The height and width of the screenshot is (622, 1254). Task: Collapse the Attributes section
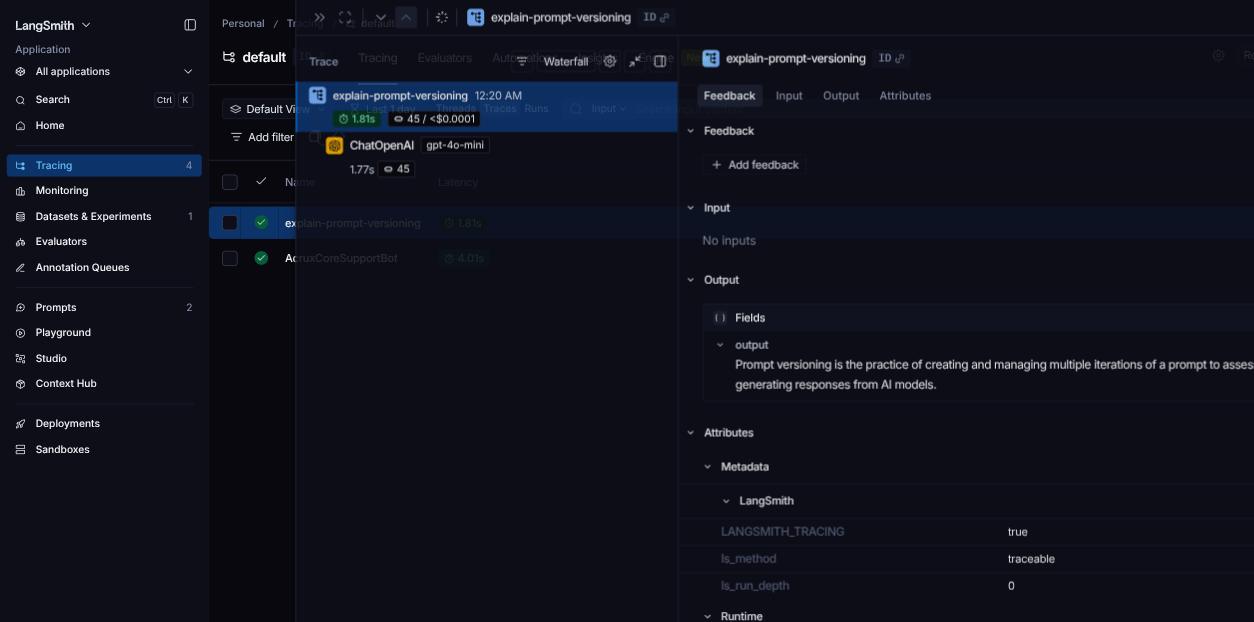690,433
